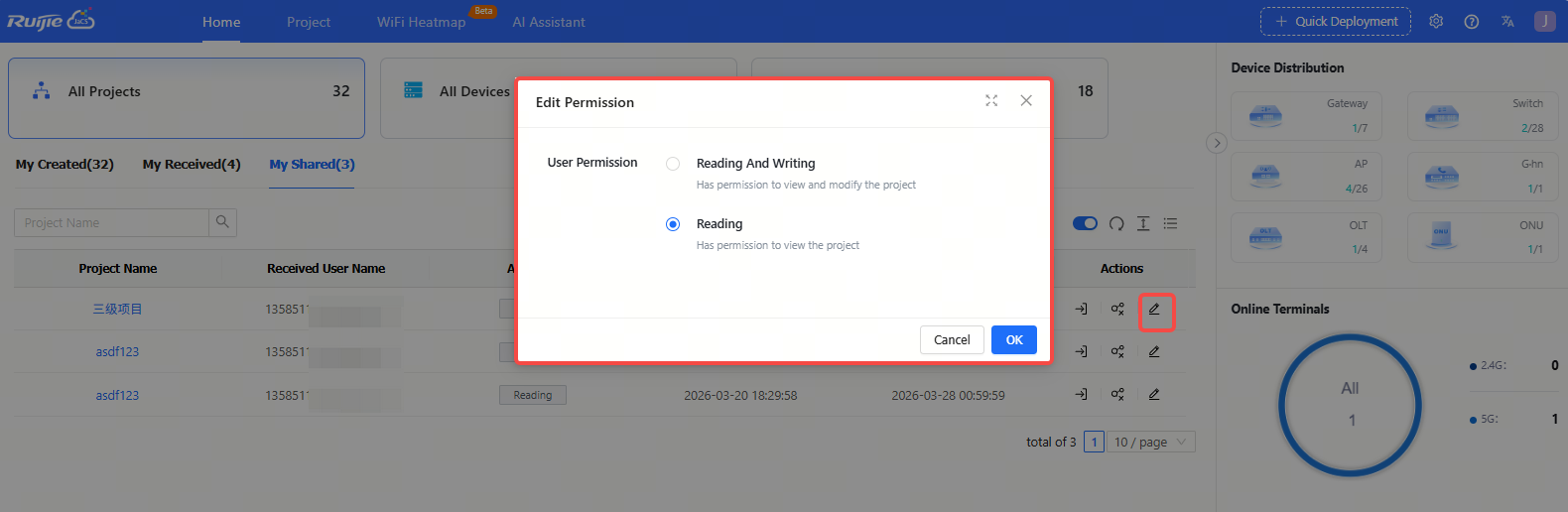Select the Reading radio option

673,224
